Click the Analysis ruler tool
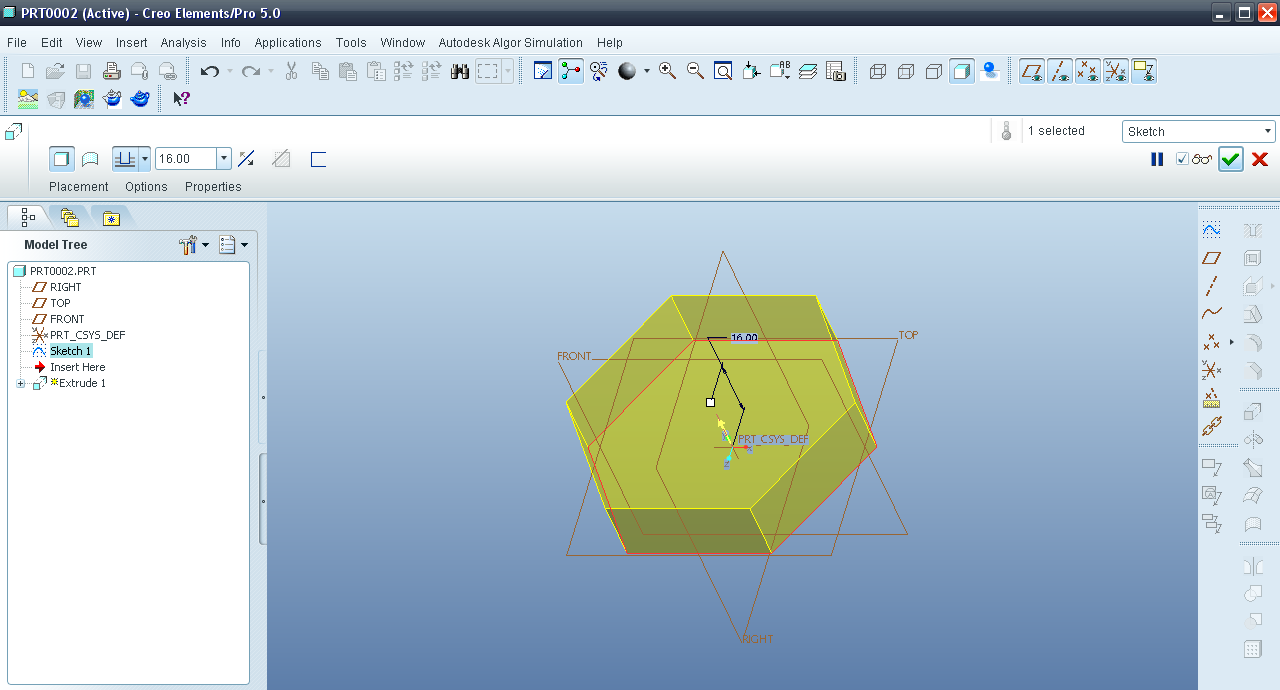The image size is (1280, 690). pos(1211,398)
